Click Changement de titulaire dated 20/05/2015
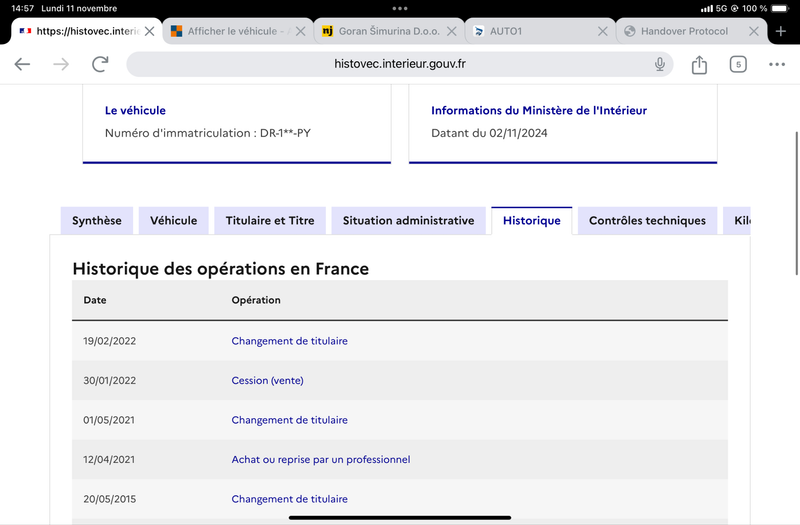The width and height of the screenshot is (800, 525). pyautogui.click(x=289, y=499)
